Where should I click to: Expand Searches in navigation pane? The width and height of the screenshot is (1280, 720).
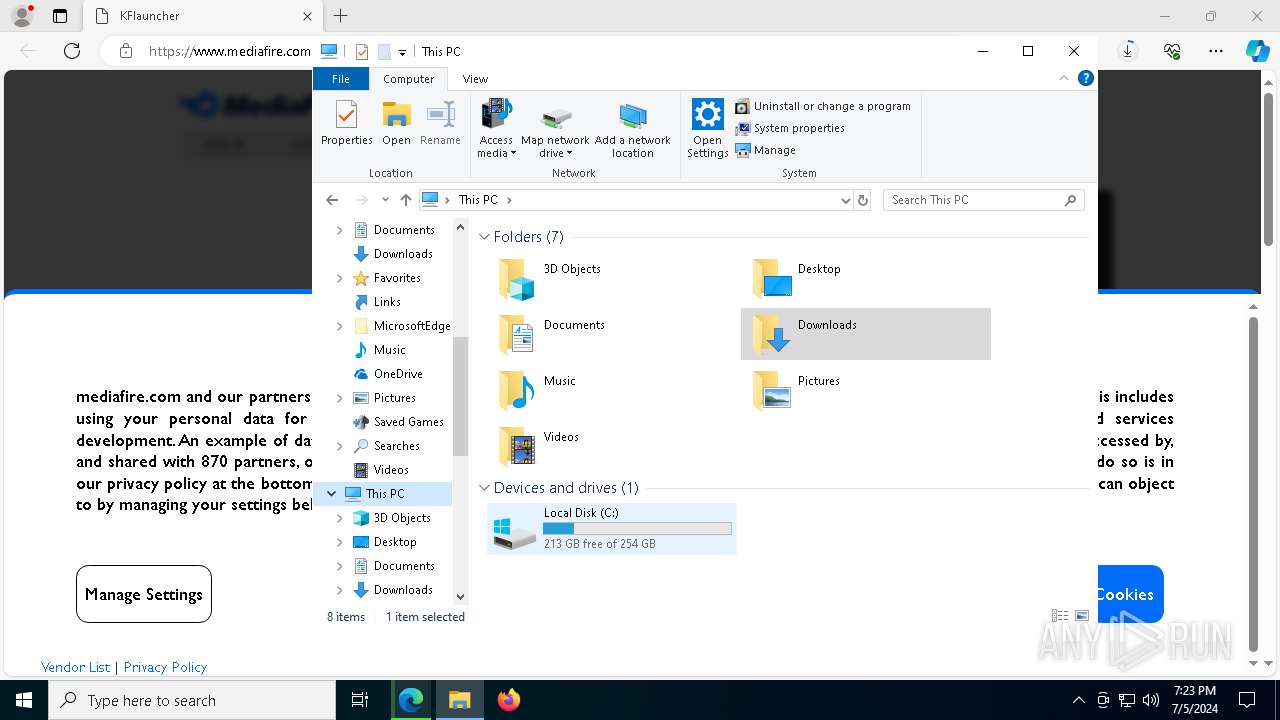(339, 446)
